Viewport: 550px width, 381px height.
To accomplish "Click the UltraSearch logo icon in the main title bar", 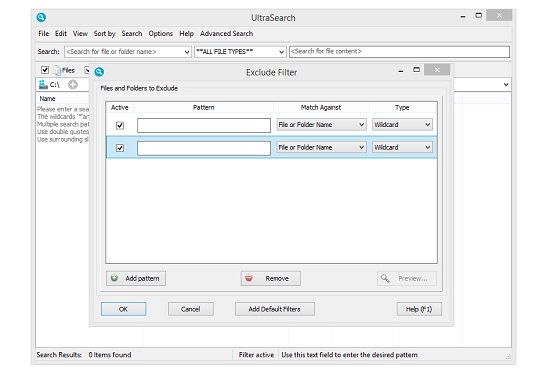I will (41, 17).
